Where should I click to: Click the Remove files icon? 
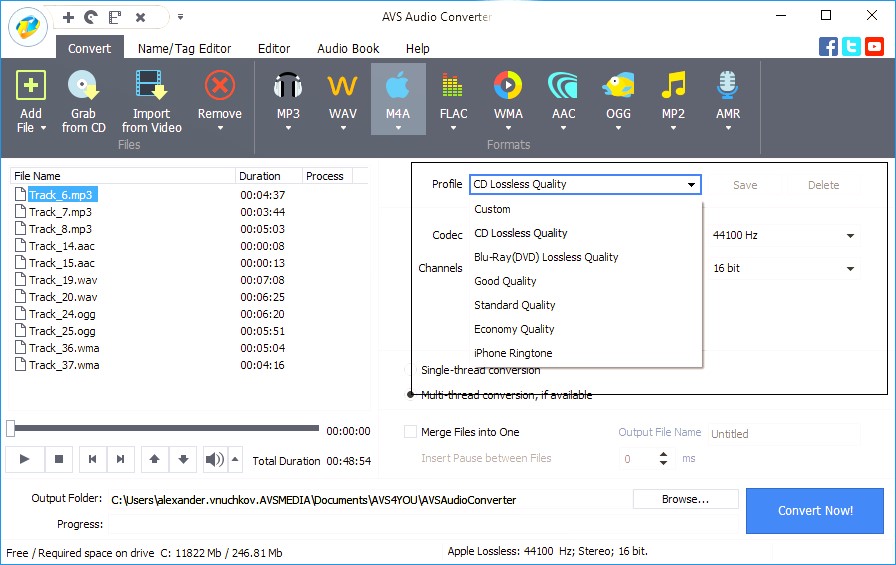[x=220, y=86]
